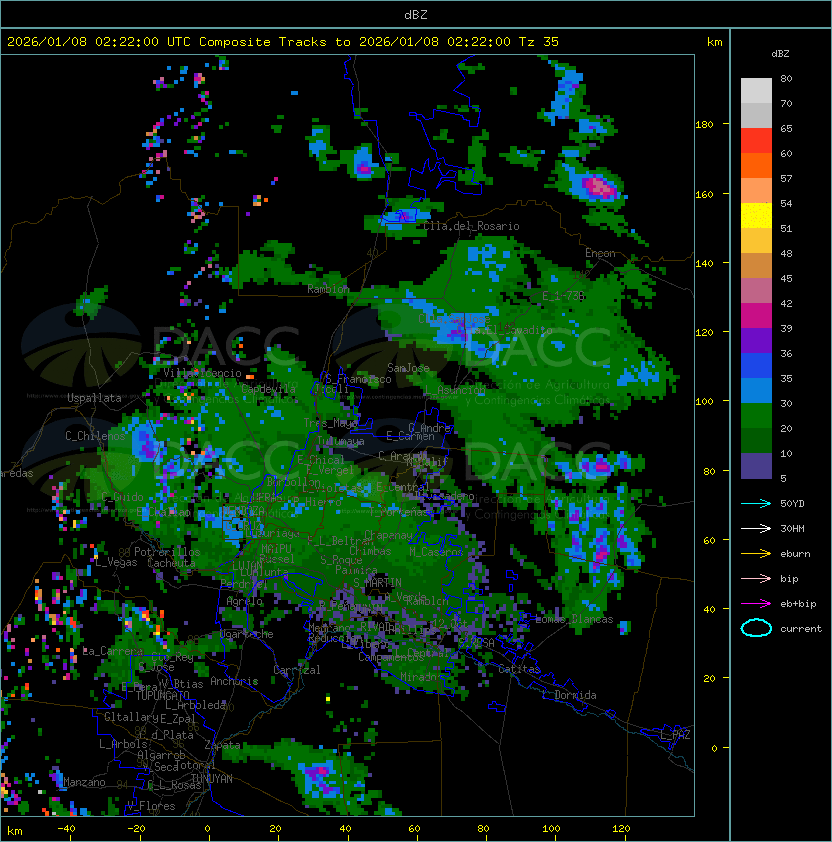Viewport: 832px width, 842px height.
Task: Click the La_Carrera place label
Action: [113, 651]
